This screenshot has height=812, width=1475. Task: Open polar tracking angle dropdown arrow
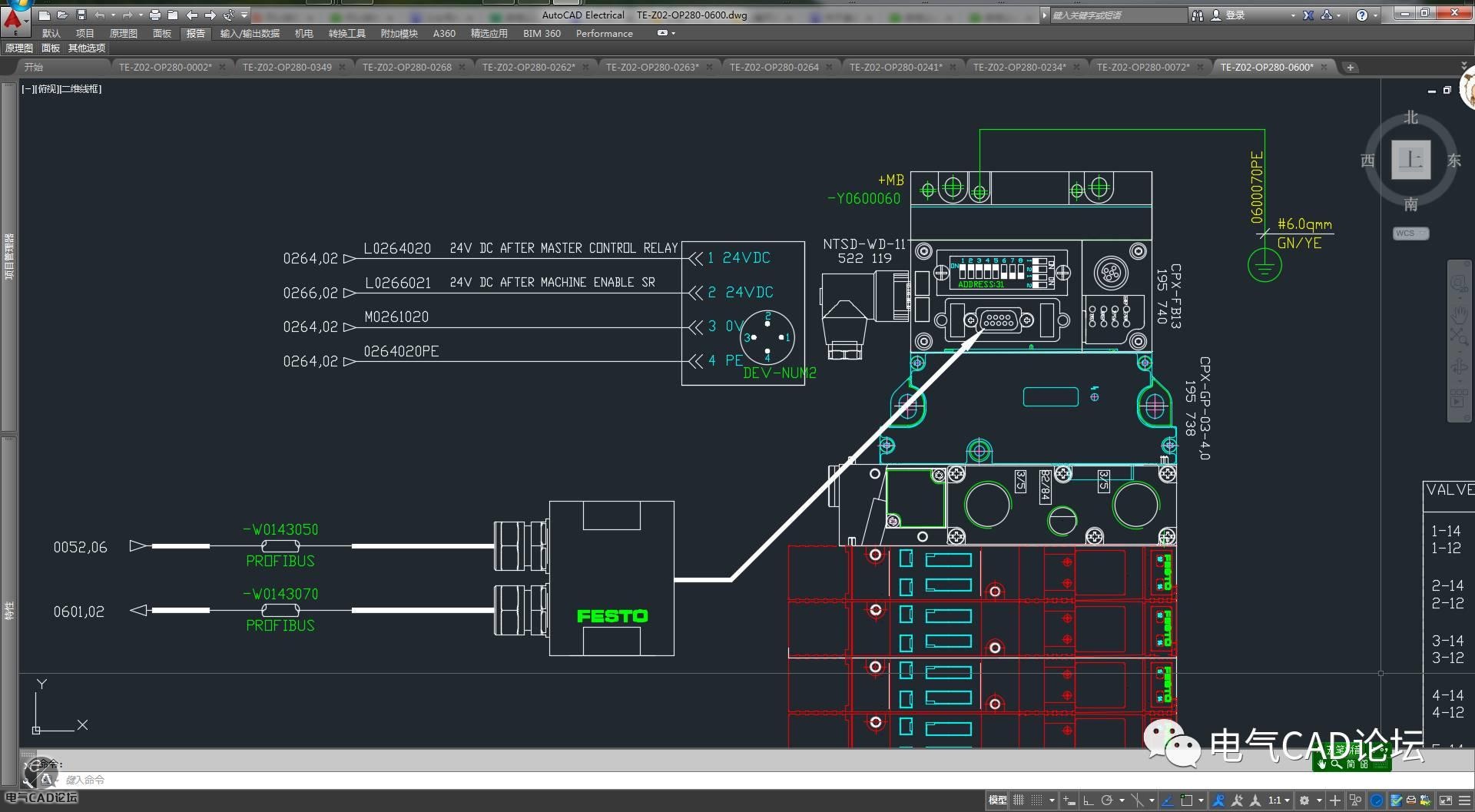tap(1122, 800)
